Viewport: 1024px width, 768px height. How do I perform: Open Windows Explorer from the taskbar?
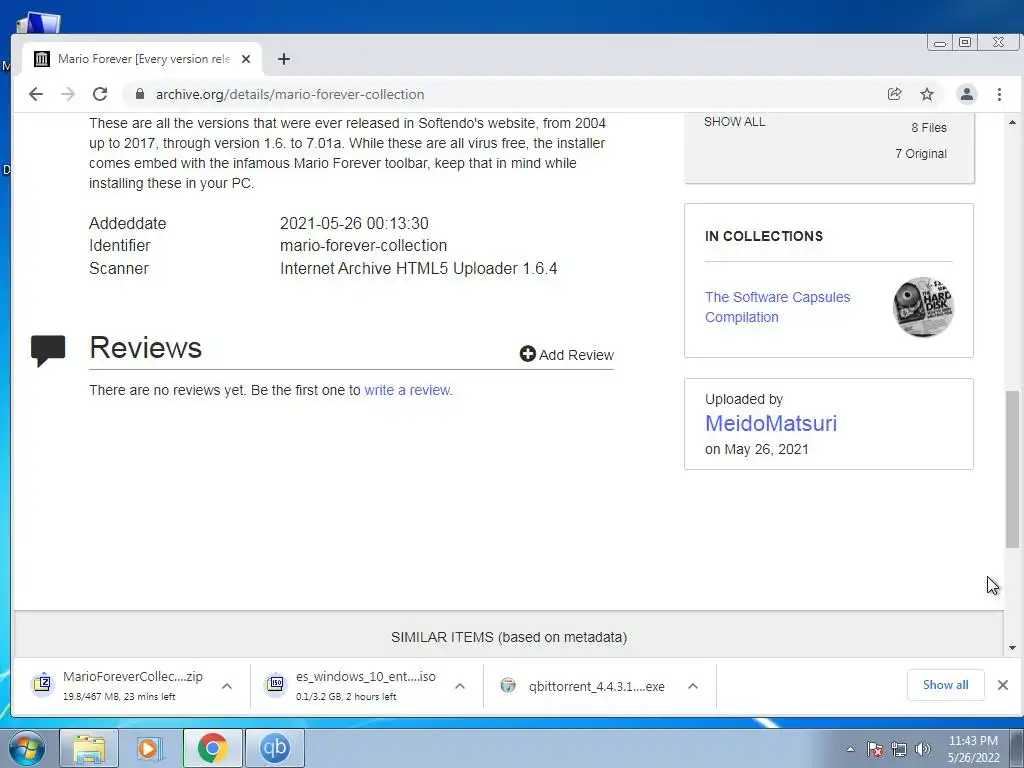[89, 748]
